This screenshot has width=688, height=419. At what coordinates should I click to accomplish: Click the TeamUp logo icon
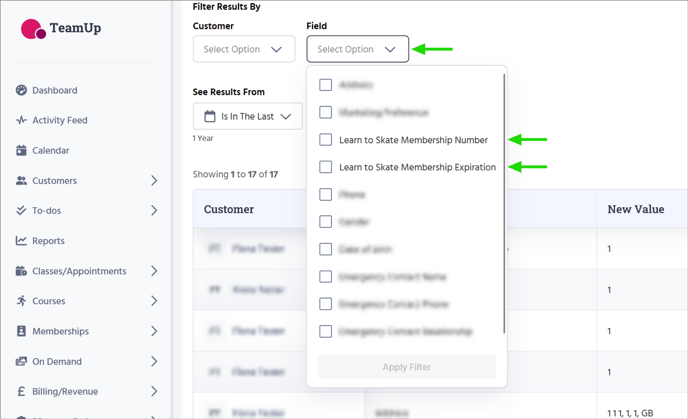33,29
